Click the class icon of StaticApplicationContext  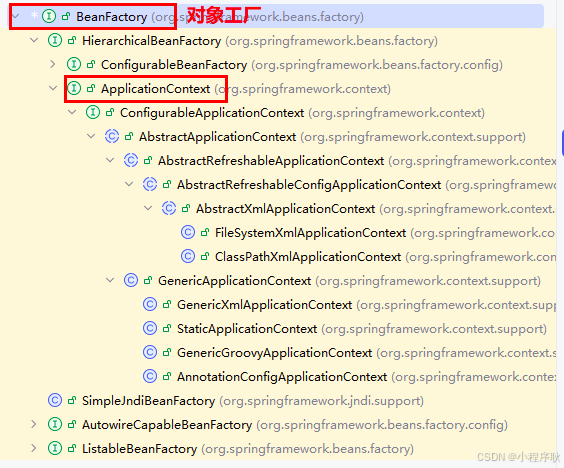coord(150,328)
